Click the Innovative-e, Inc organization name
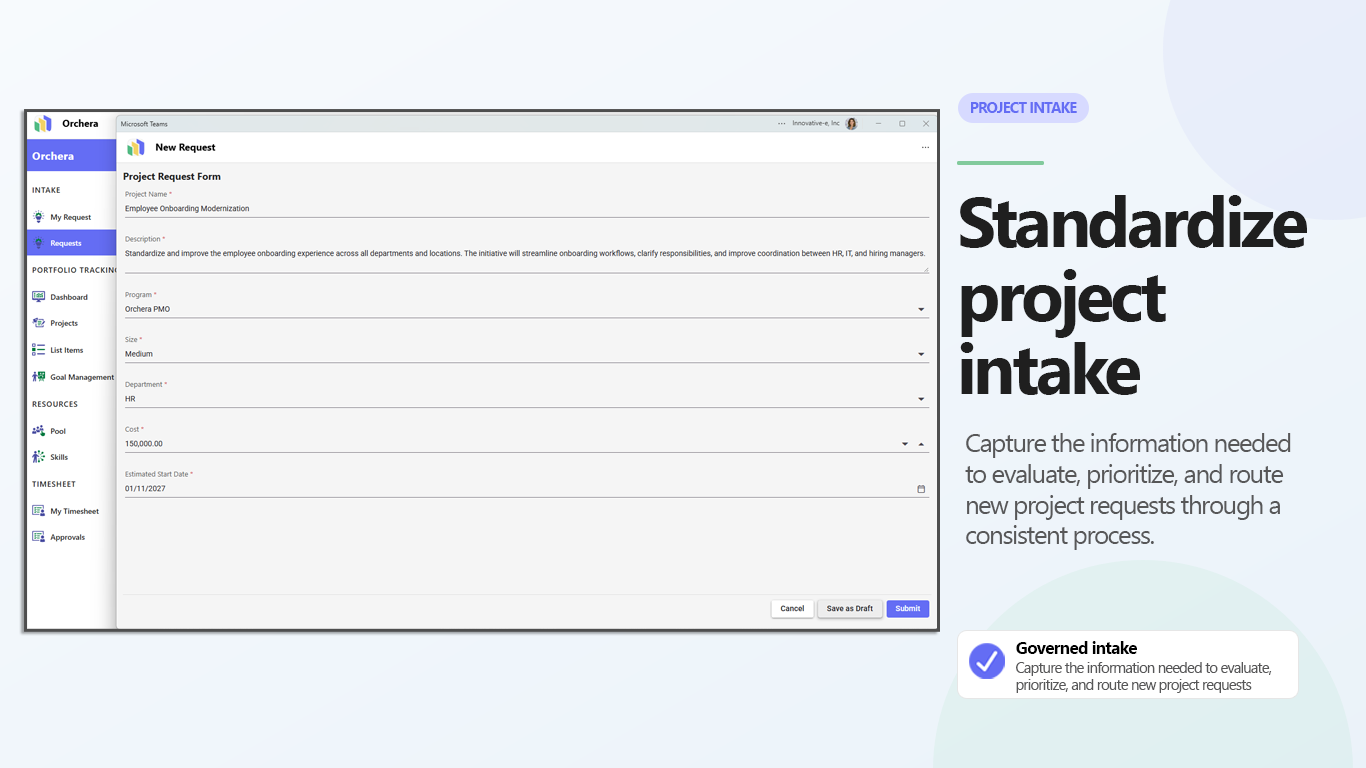This screenshot has width=1366, height=768. pyautogui.click(x=816, y=124)
